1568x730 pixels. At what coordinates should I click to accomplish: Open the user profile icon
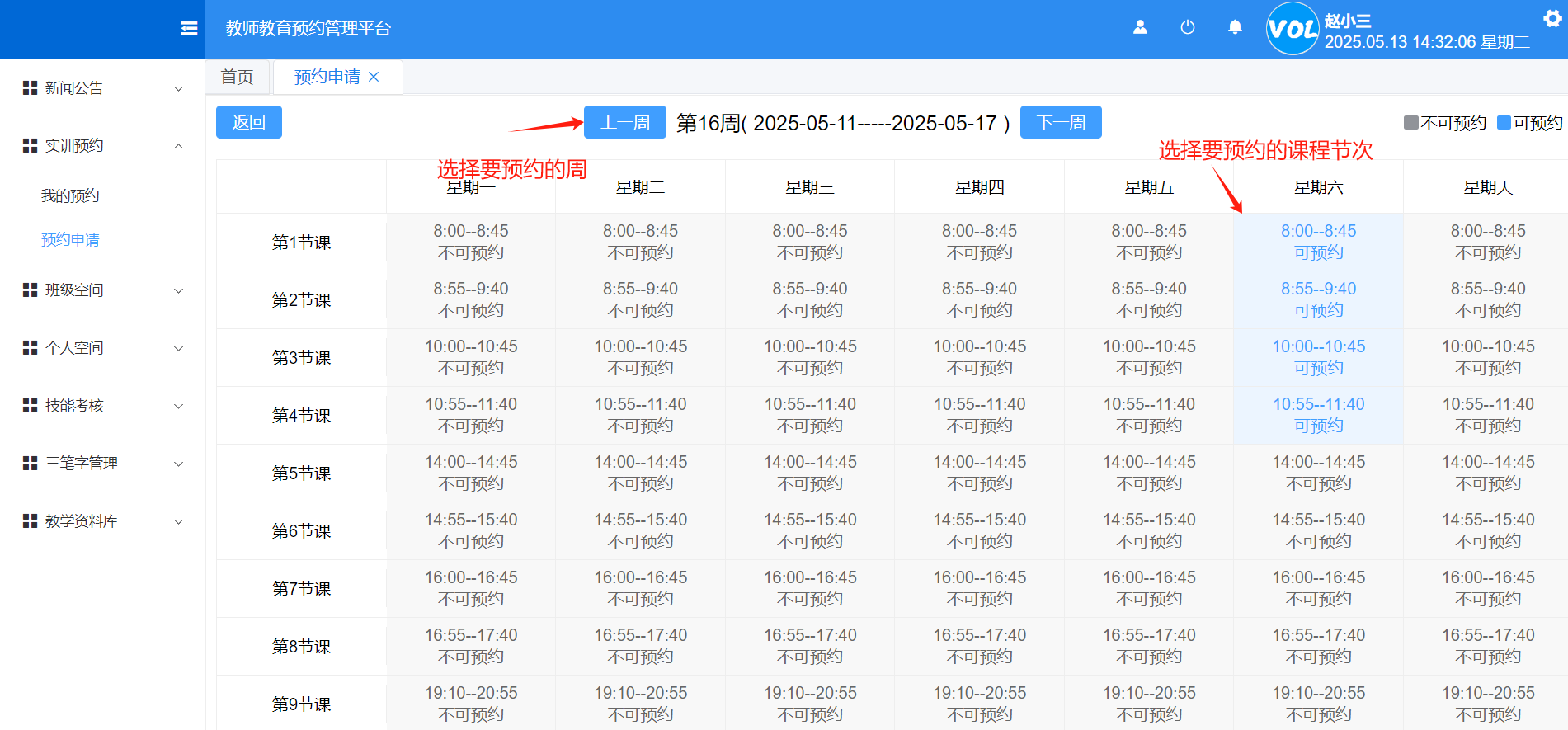click(x=1140, y=27)
